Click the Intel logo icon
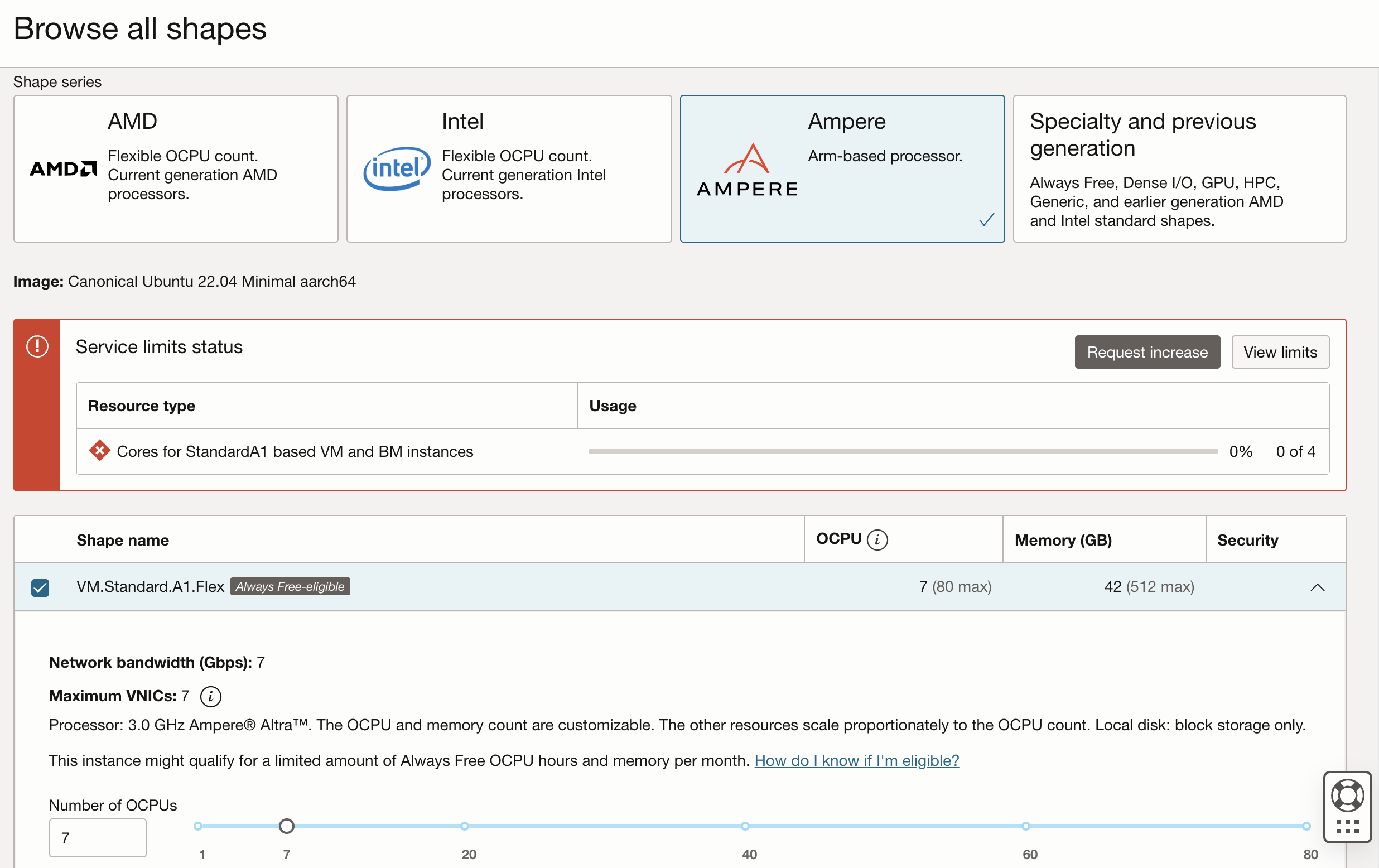Viewport: 1379px width, 868px height. coord(397,168)
